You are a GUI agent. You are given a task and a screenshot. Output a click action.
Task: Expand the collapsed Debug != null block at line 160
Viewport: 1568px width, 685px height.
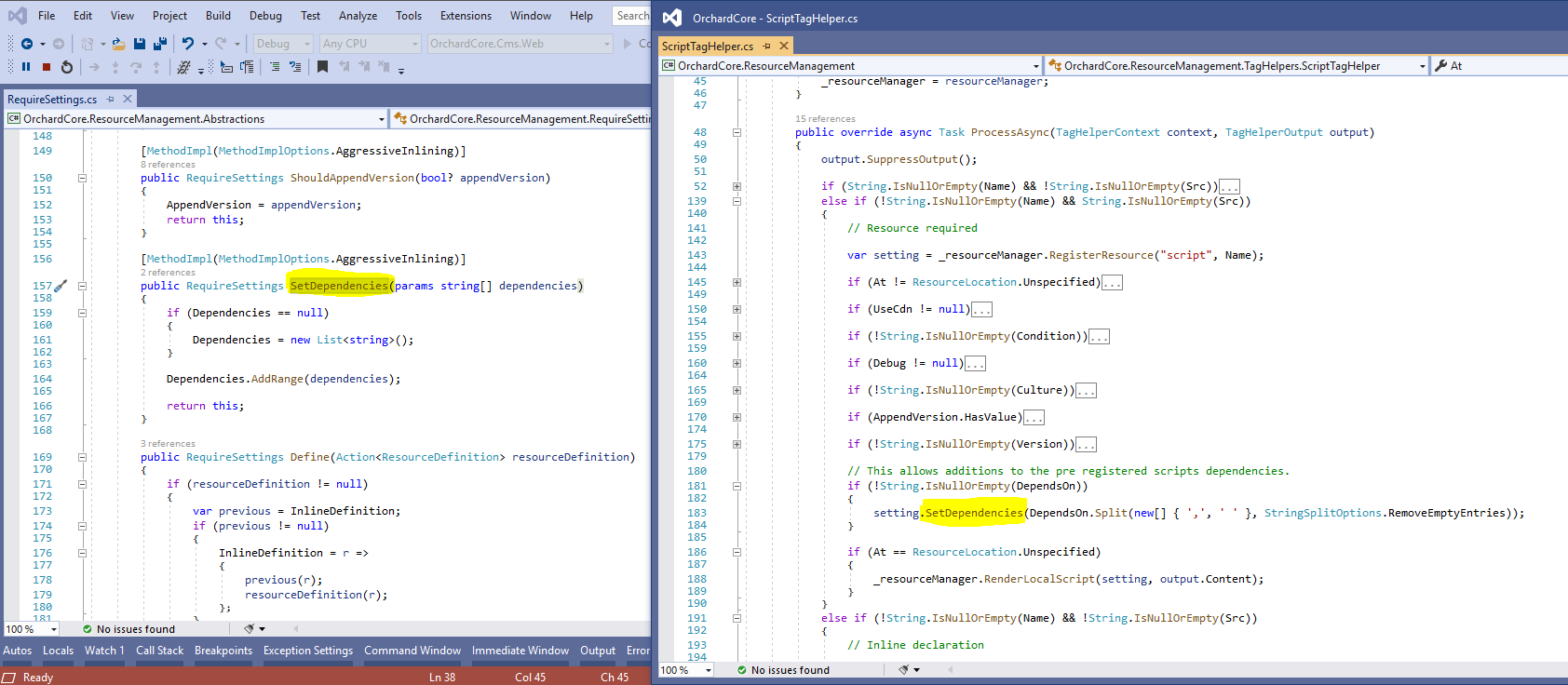click(x=737, y=364)
